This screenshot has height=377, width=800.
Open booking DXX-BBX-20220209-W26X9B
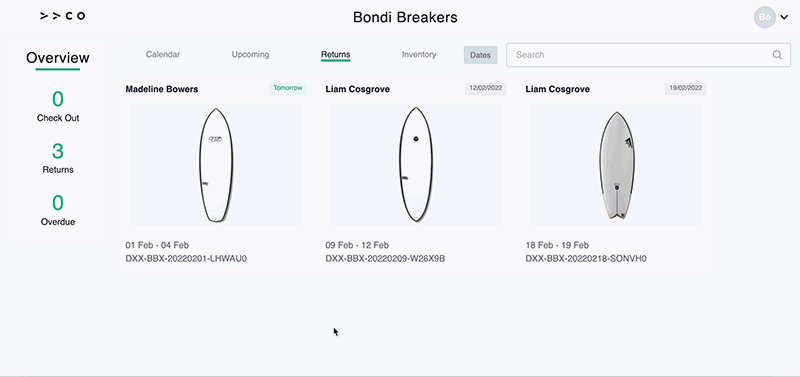pos(385,259)
